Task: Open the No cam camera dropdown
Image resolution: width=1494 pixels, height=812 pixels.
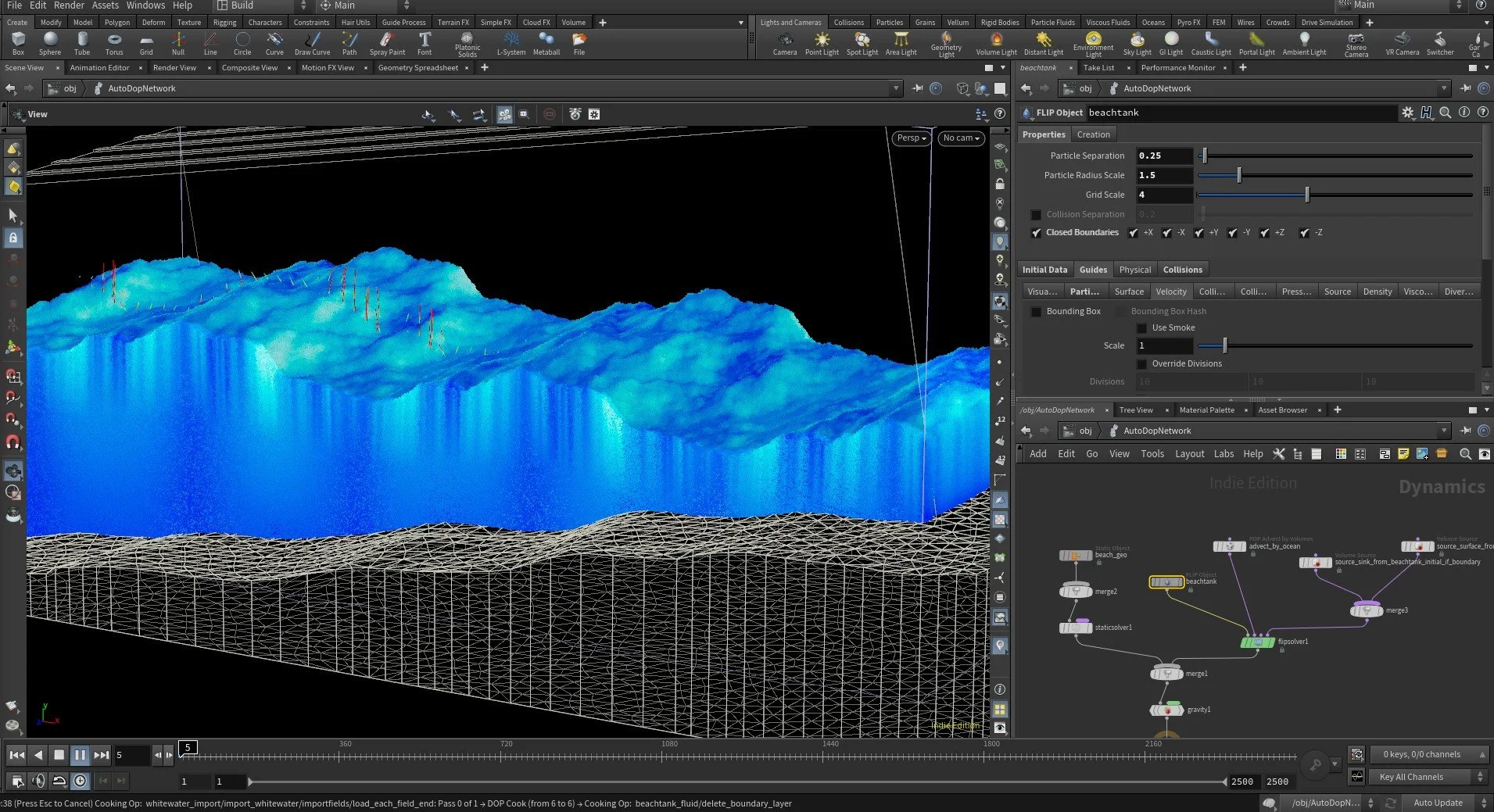Action: point(960,138)
